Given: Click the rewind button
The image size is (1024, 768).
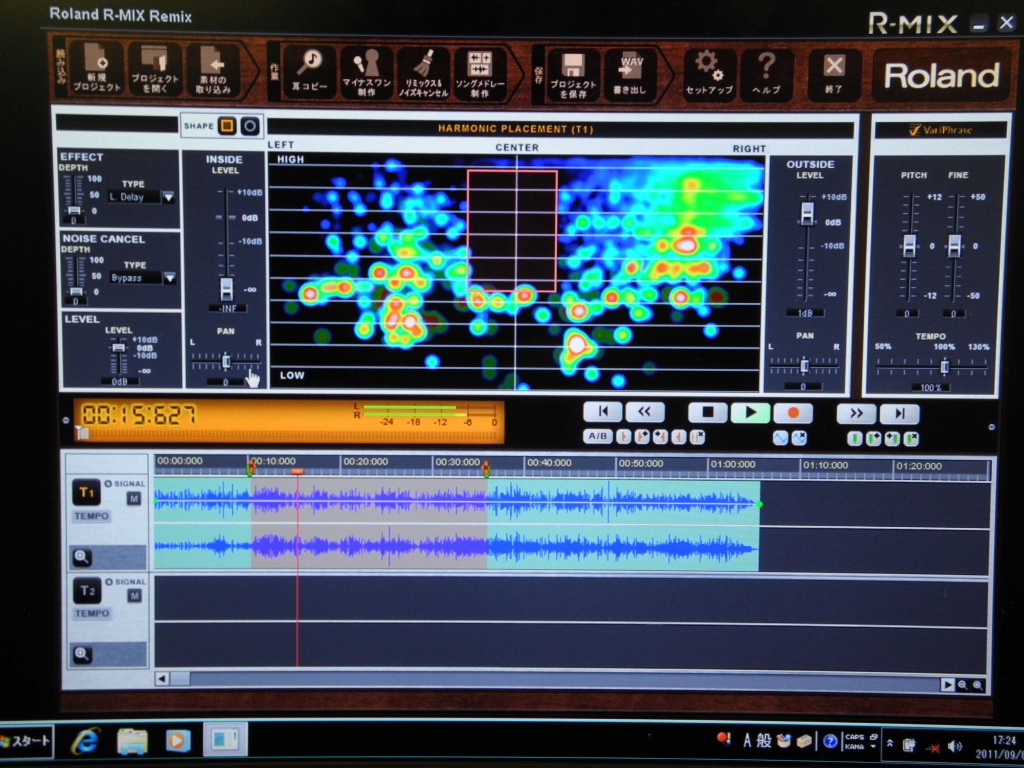Looking at the screenshot, I should (645, 411).
